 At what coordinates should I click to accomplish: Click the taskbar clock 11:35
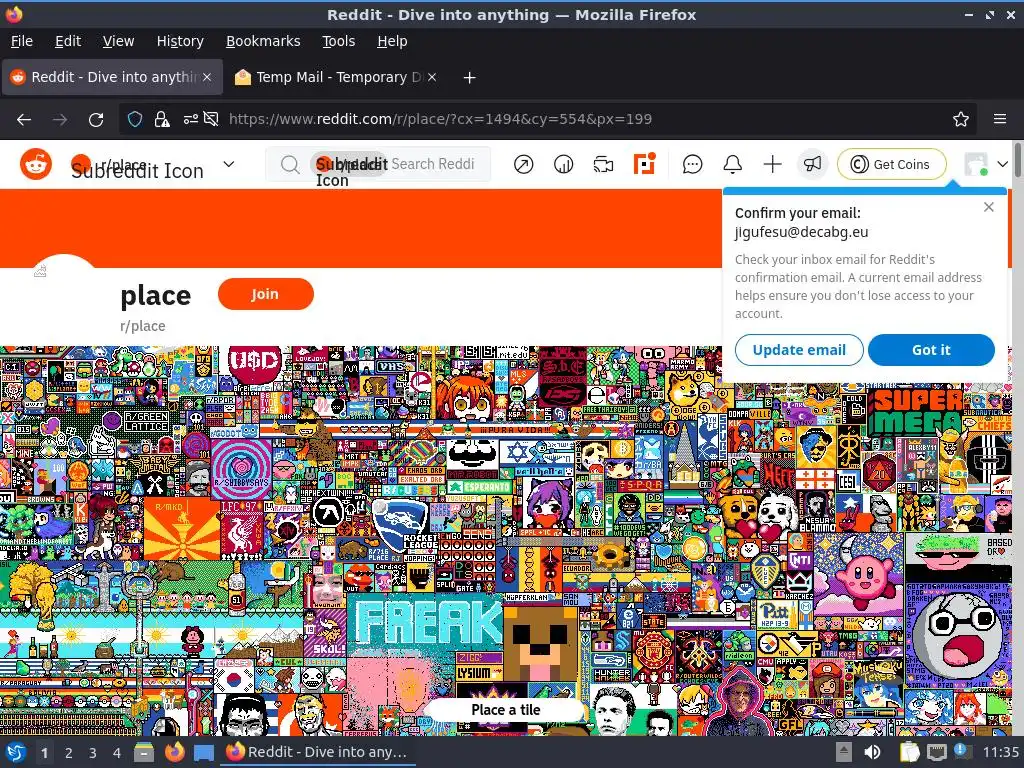1000,752
